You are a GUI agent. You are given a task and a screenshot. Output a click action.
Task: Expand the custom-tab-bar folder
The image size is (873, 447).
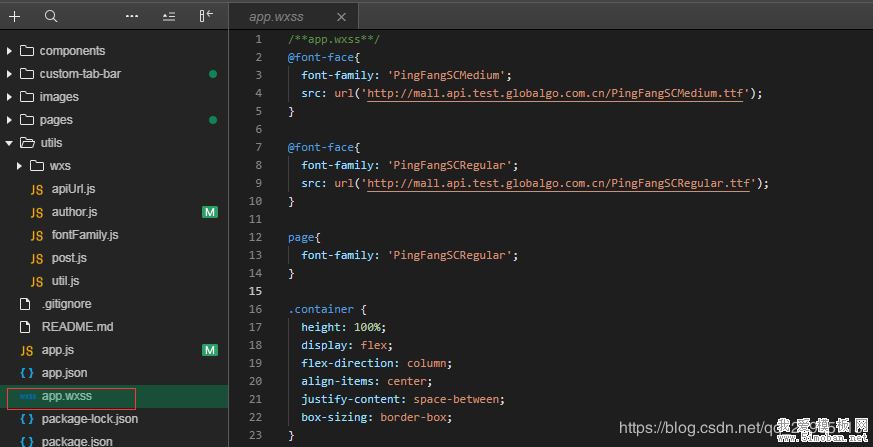pos(80,74)
